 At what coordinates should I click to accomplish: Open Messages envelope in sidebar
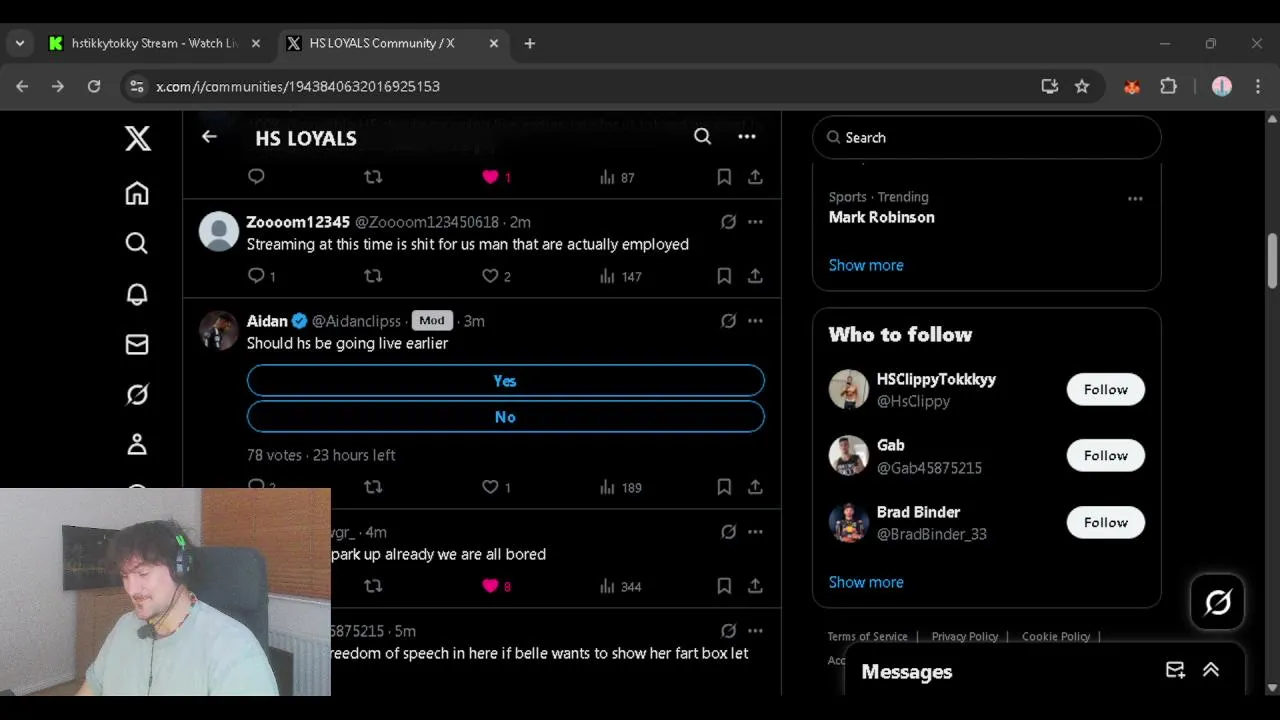click(137, 344)
